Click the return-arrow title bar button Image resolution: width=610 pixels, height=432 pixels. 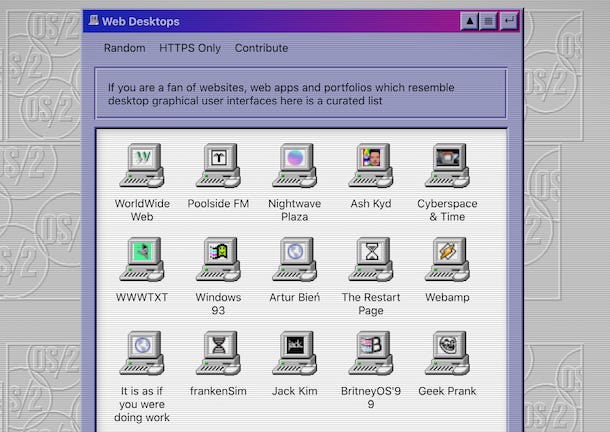point(509,21)
